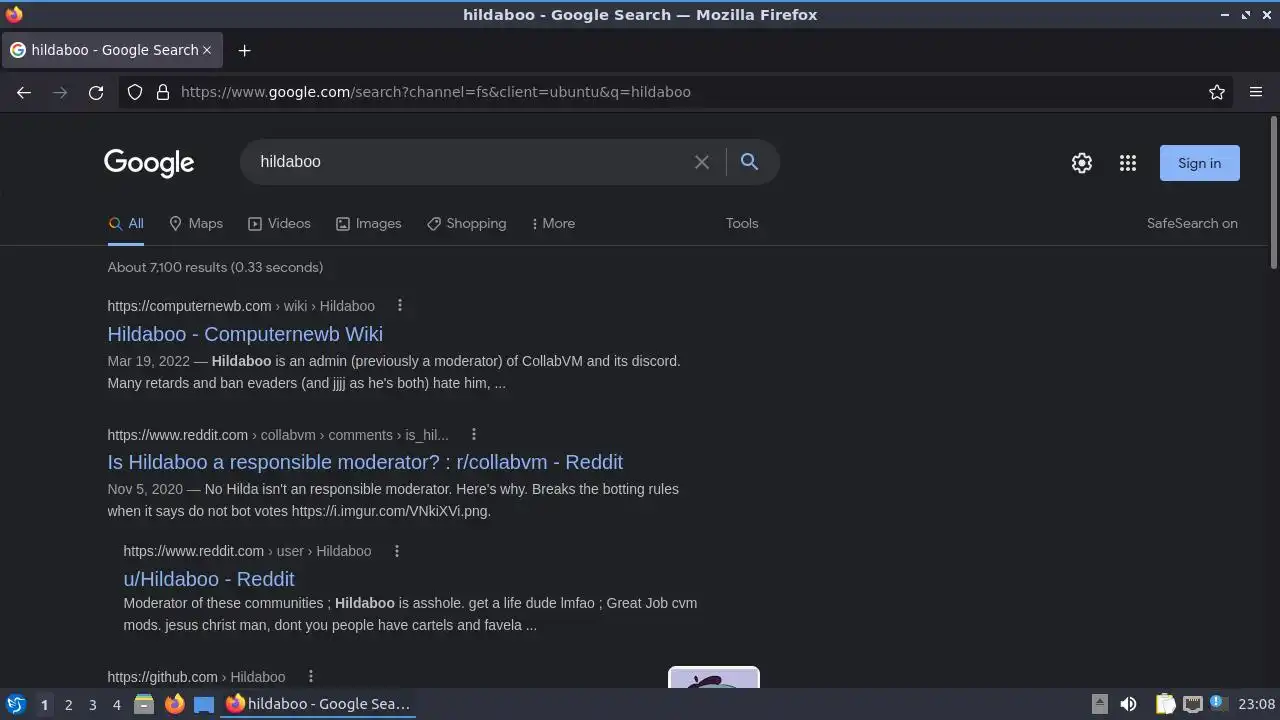The width and height of the screenshot is (1280, 720).
Task: Clear the search box with the X icon
Action: [702, 162]
